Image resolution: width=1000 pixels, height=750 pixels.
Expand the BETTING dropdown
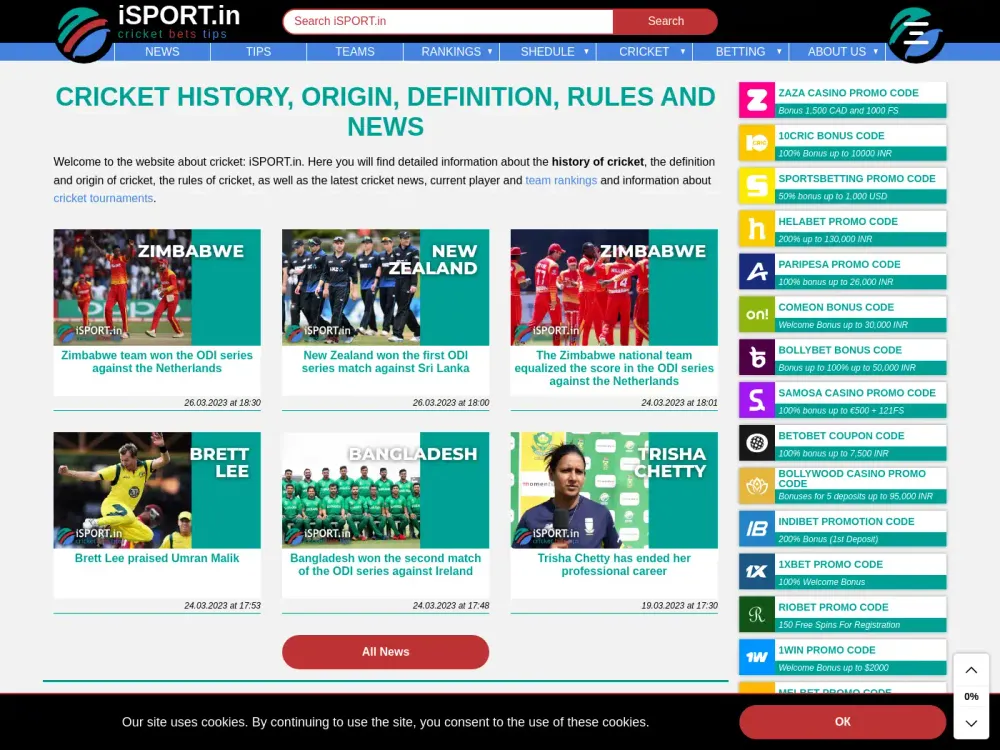pyautogui.click(x=740, y=51)
